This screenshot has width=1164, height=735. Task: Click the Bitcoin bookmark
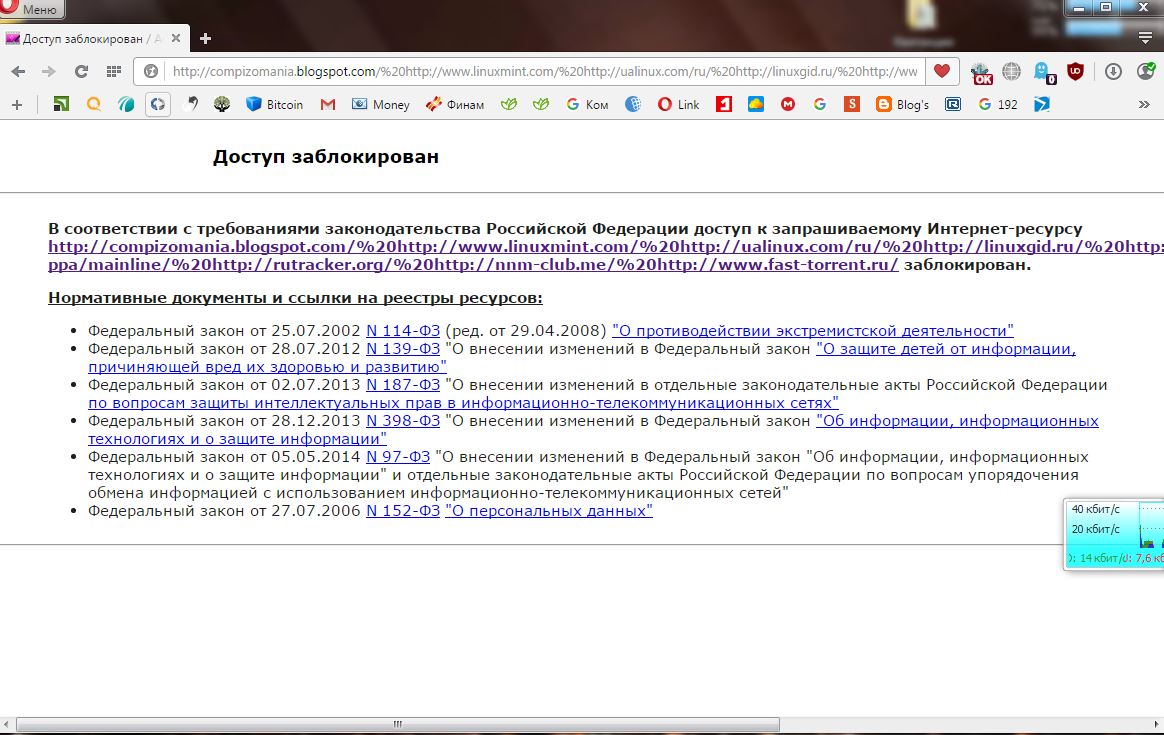274,104
